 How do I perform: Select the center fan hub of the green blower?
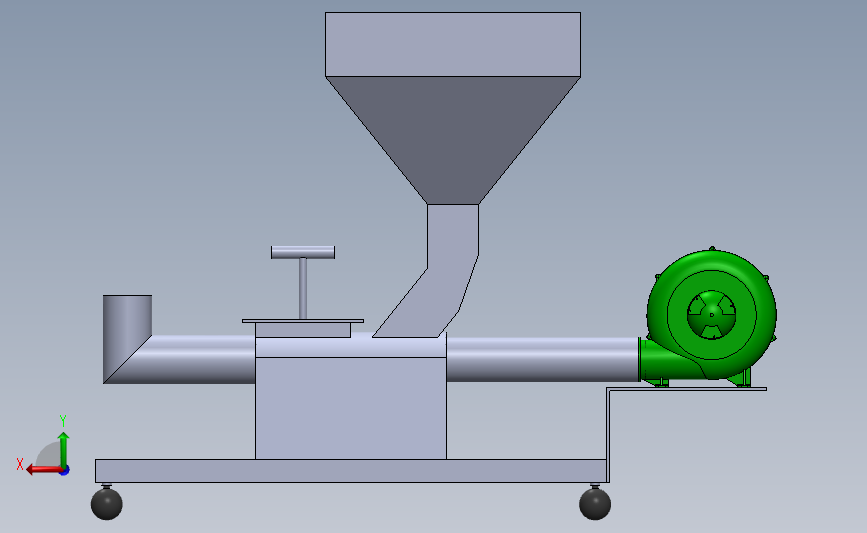712,315
